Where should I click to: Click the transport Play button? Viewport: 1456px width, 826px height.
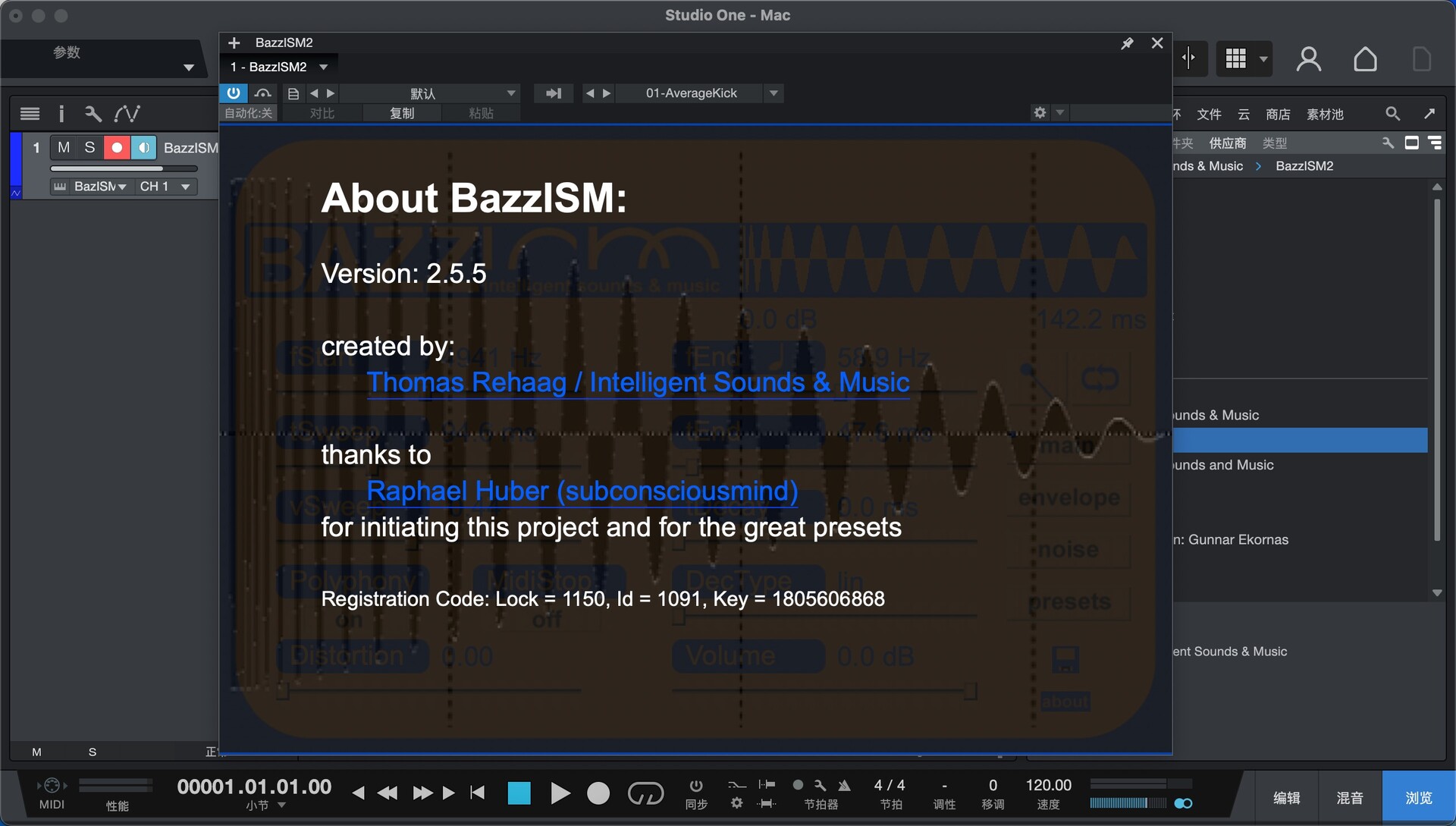pyautogui.click(x=560, y=793)
